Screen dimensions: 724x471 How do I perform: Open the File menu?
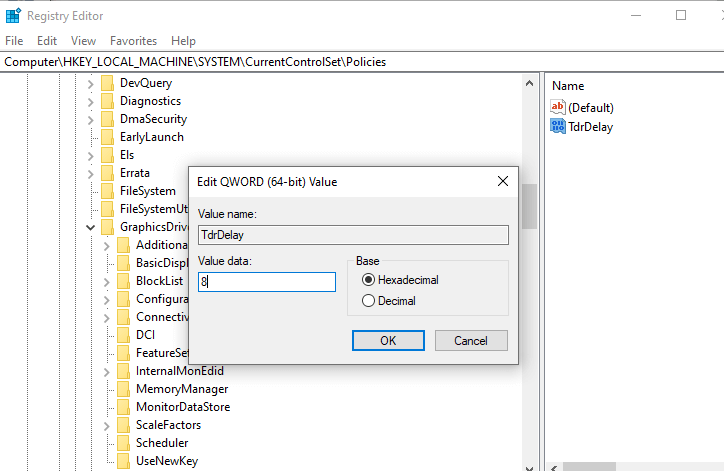tap(14, 41)
